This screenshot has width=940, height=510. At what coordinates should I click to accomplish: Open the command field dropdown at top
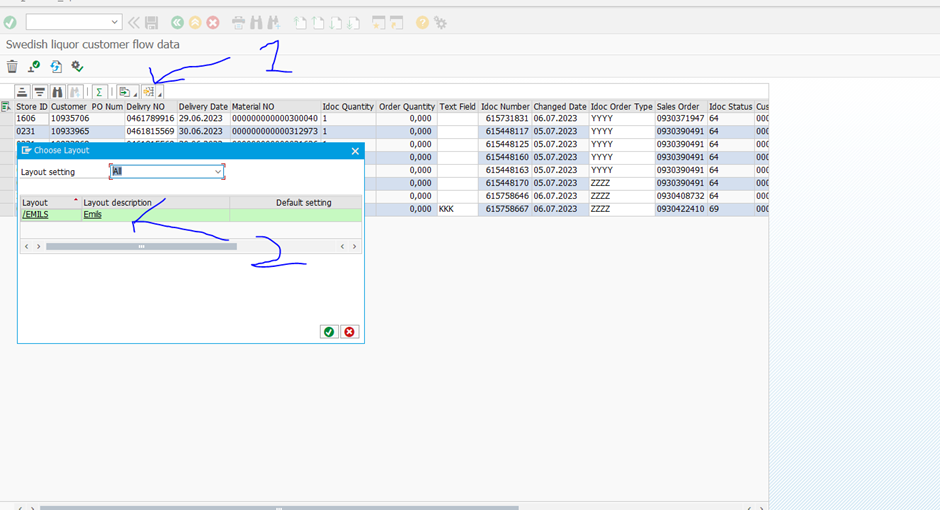click(114, 22)
